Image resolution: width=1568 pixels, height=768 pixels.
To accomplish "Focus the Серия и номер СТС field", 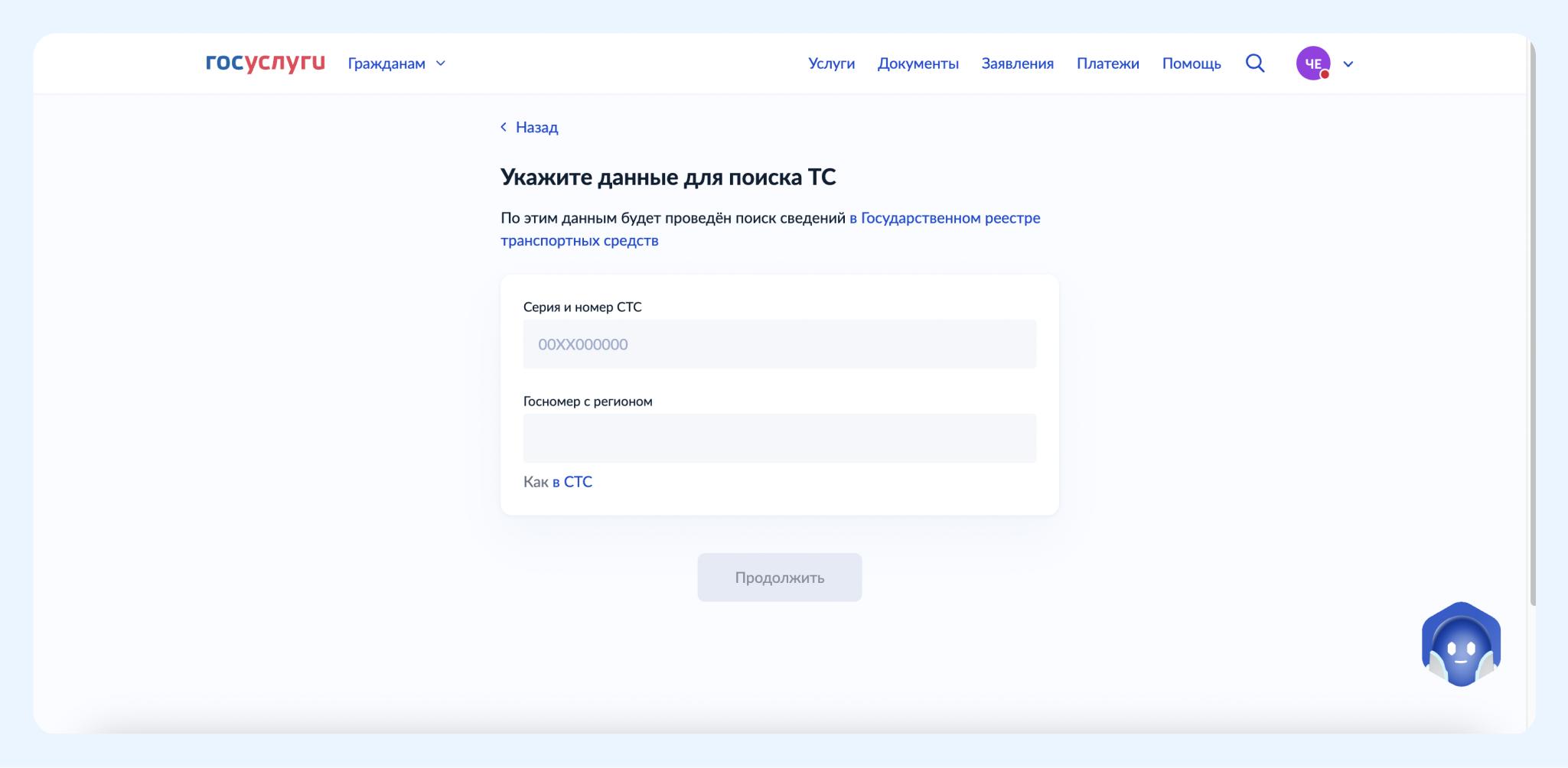I will point(779,344).
